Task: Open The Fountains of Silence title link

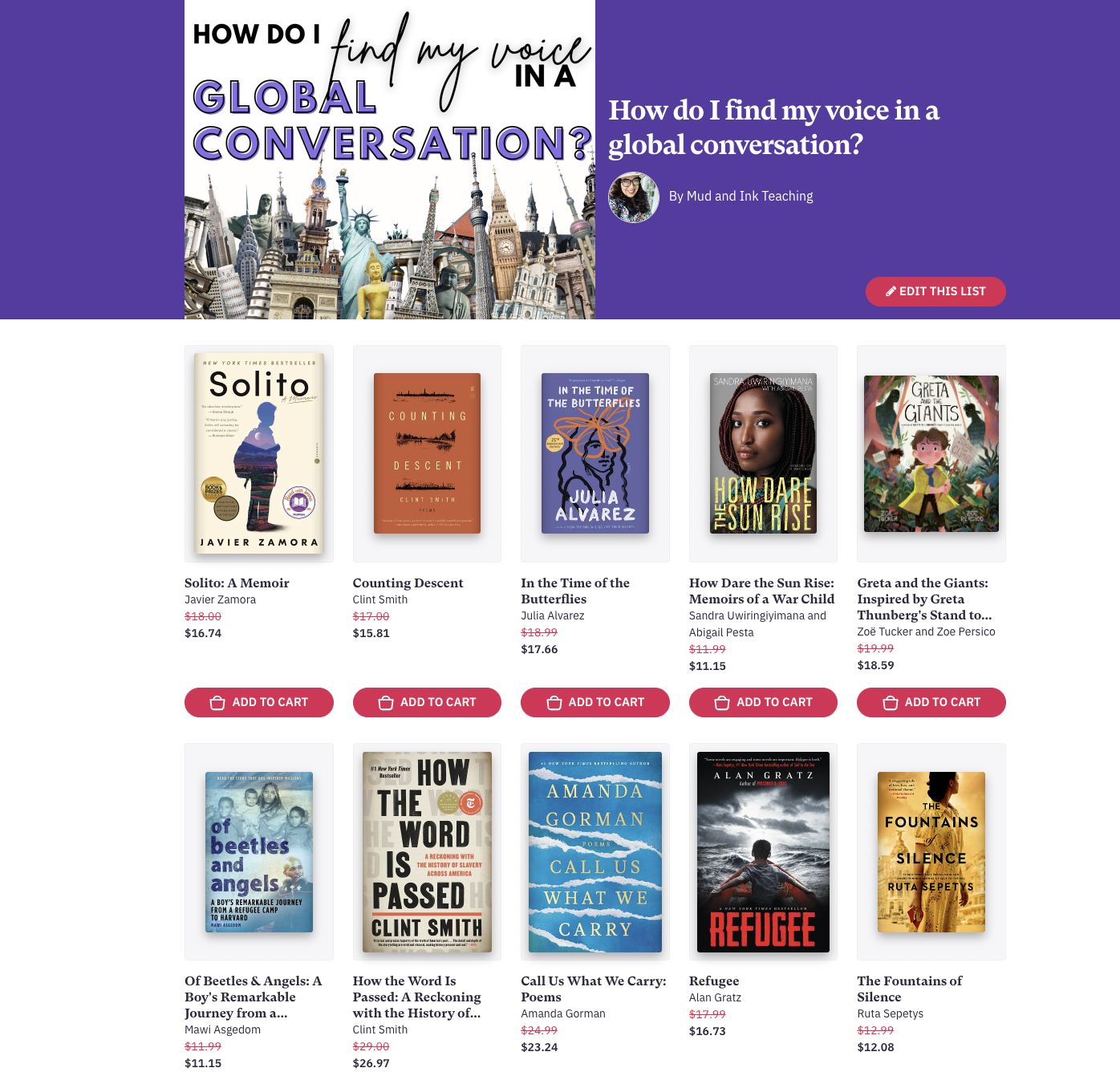Action: 909,989
